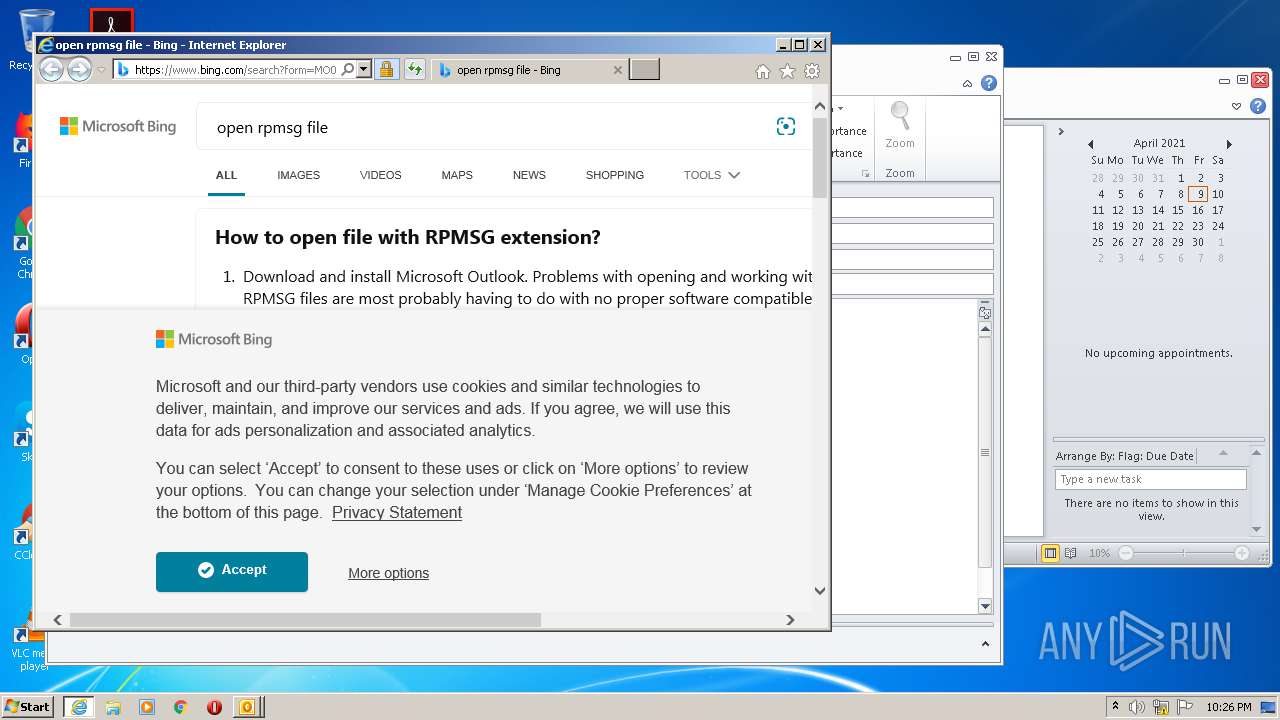Collapse the ribbon in Outlook message window
This screenshot has height=720, width=1280.
click(x=968, y=83)
